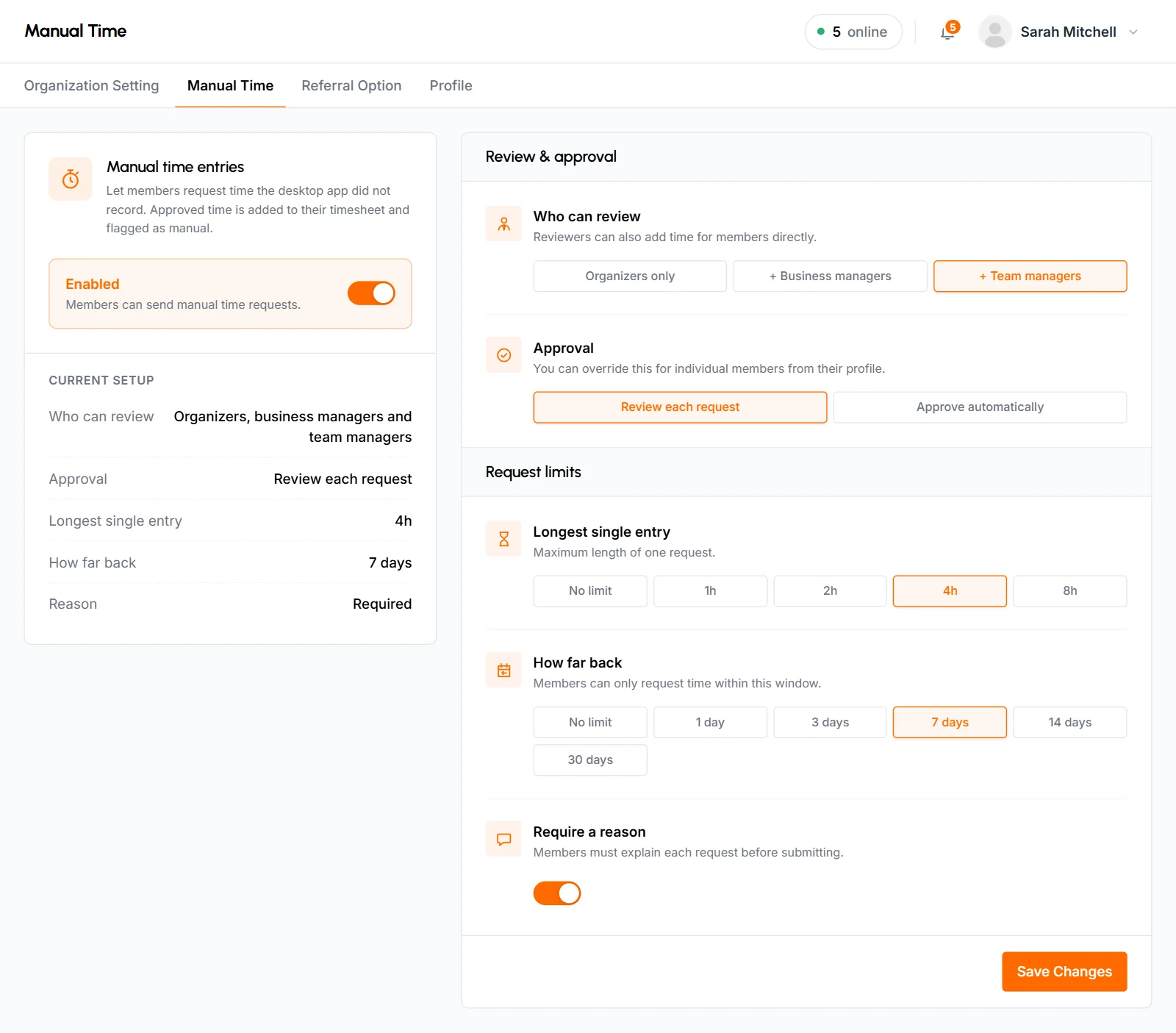Open the Referral Option tab
This screenshot has height=1033, width=1176.
click(x=351, y=85)
